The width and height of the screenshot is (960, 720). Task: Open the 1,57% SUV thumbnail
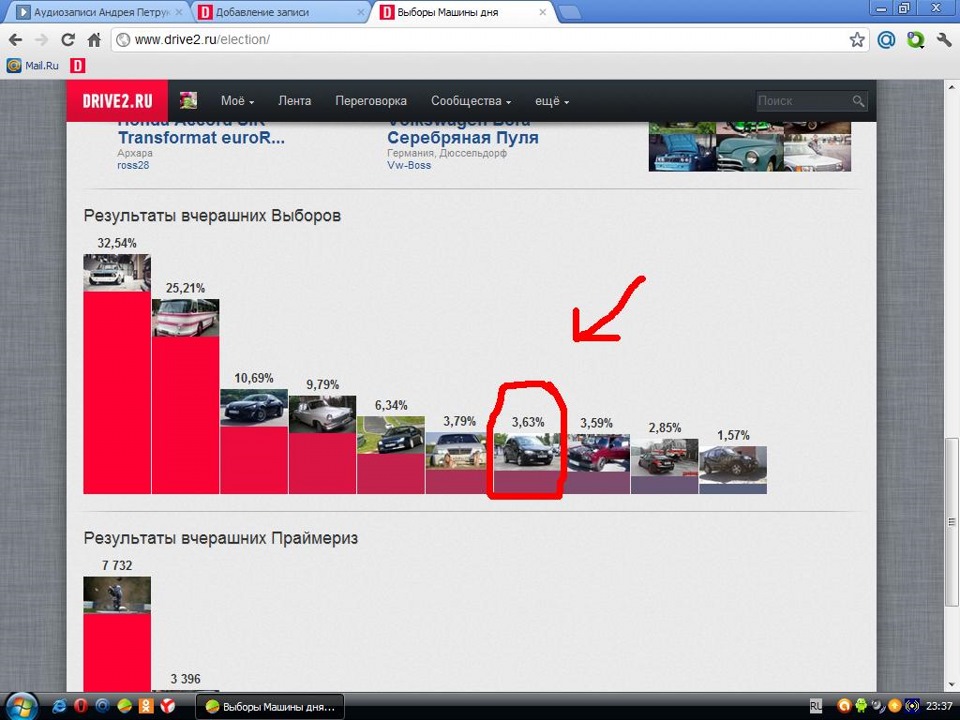pyautogui.click(x=733, y=465)
